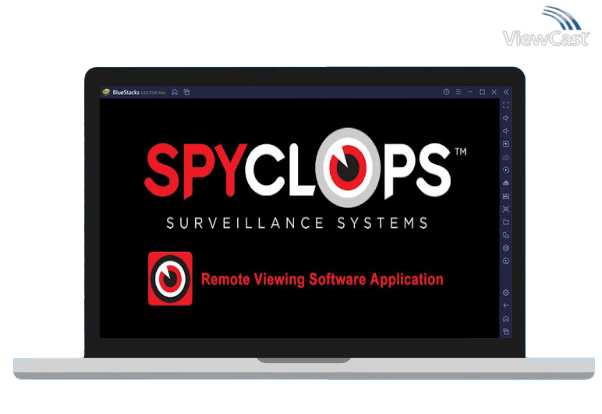
Task: Click the square play icon in sidebar
Action: pyautogui.click(x=506, y=144)
